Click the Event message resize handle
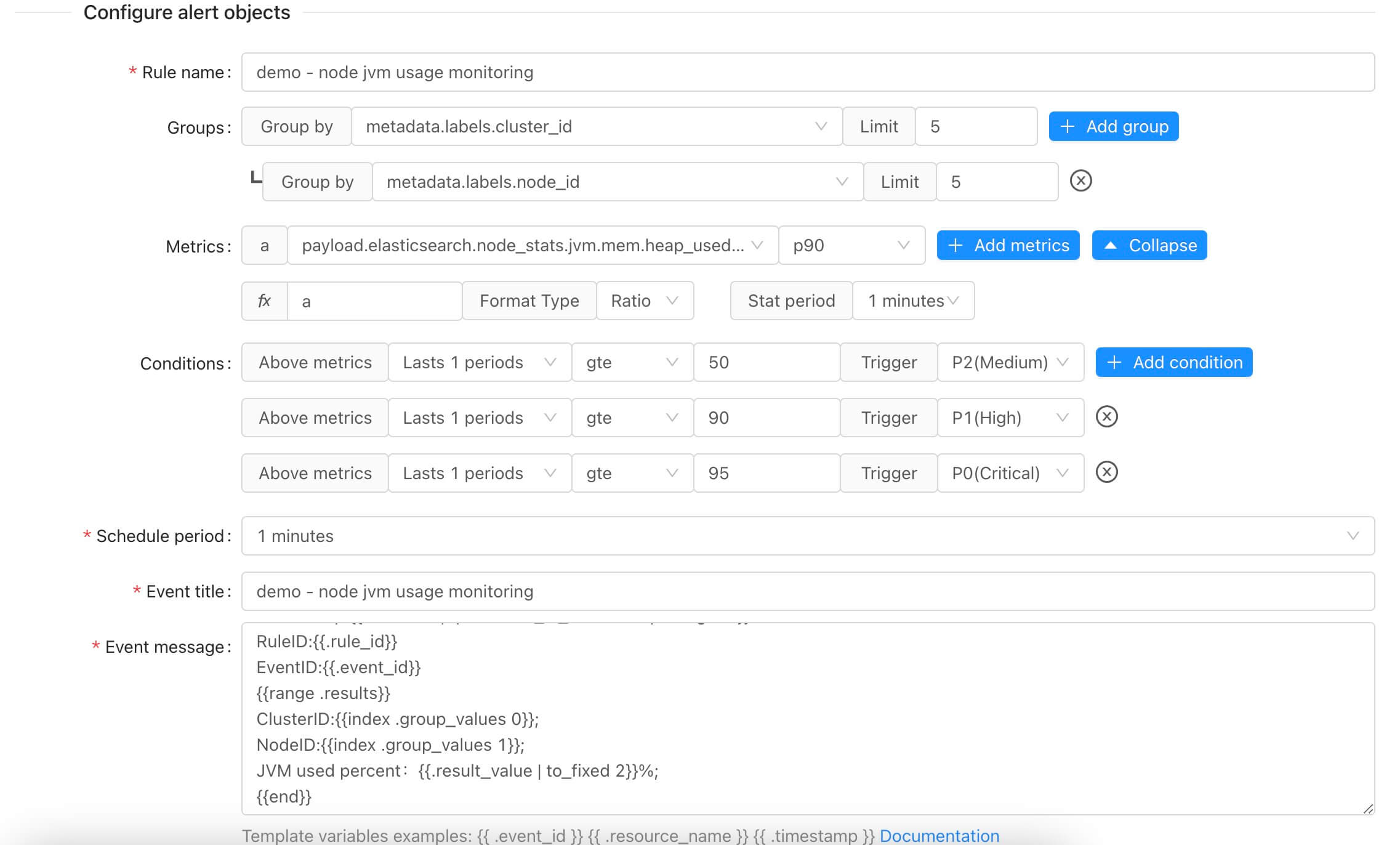 (x=1367, y=809)
